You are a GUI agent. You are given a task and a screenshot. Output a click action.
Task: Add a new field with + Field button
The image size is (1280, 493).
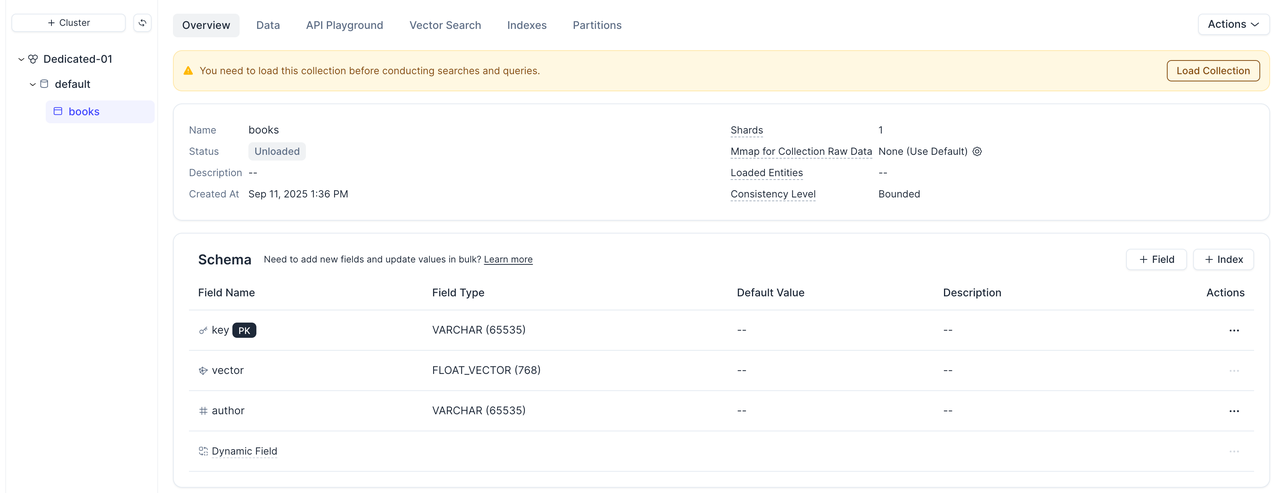pyautogui.click(x=1156, y=259)
